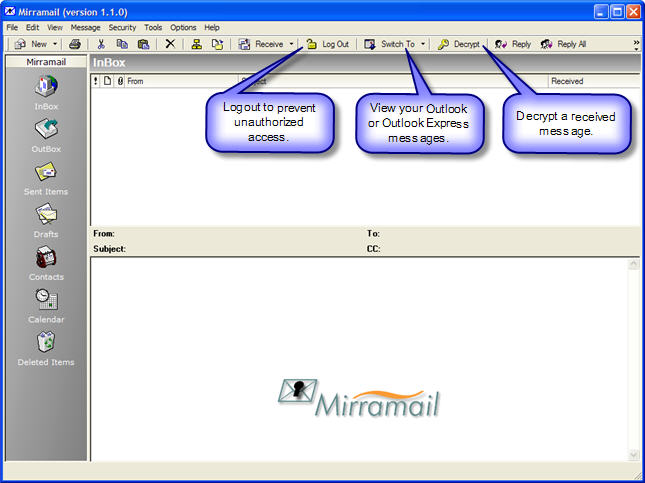
Task: Open the Drafts folder
Action: click(46, 221)
